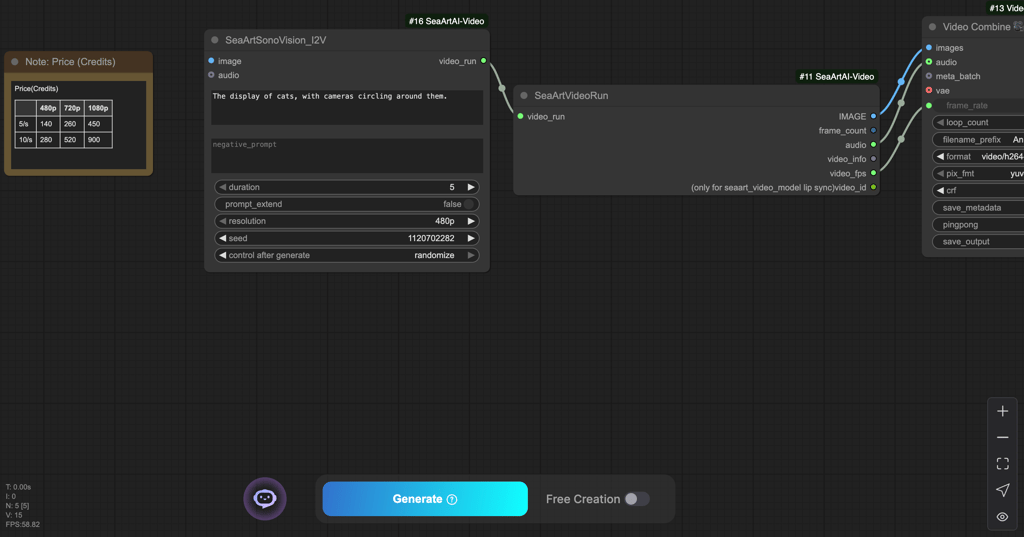Decrease duration with left arrow

coord(223,187)
